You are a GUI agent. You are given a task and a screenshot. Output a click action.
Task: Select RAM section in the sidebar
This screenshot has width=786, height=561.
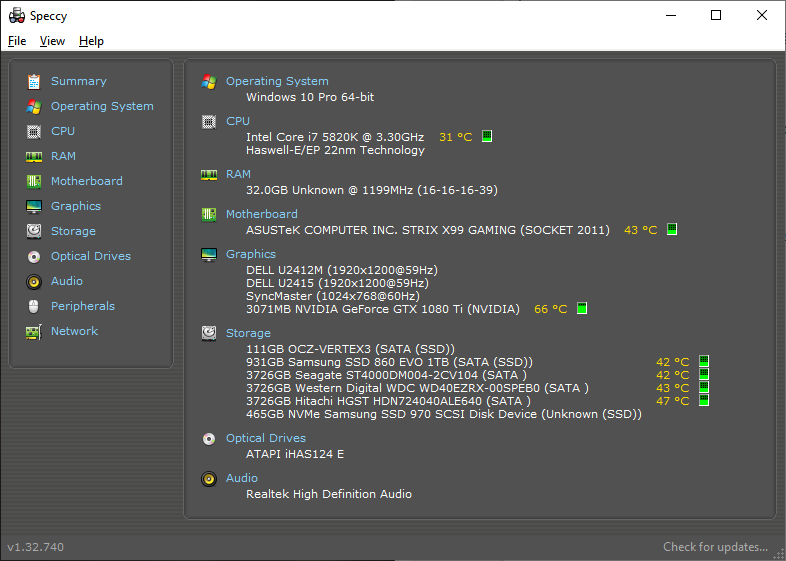tap(63, 156)
